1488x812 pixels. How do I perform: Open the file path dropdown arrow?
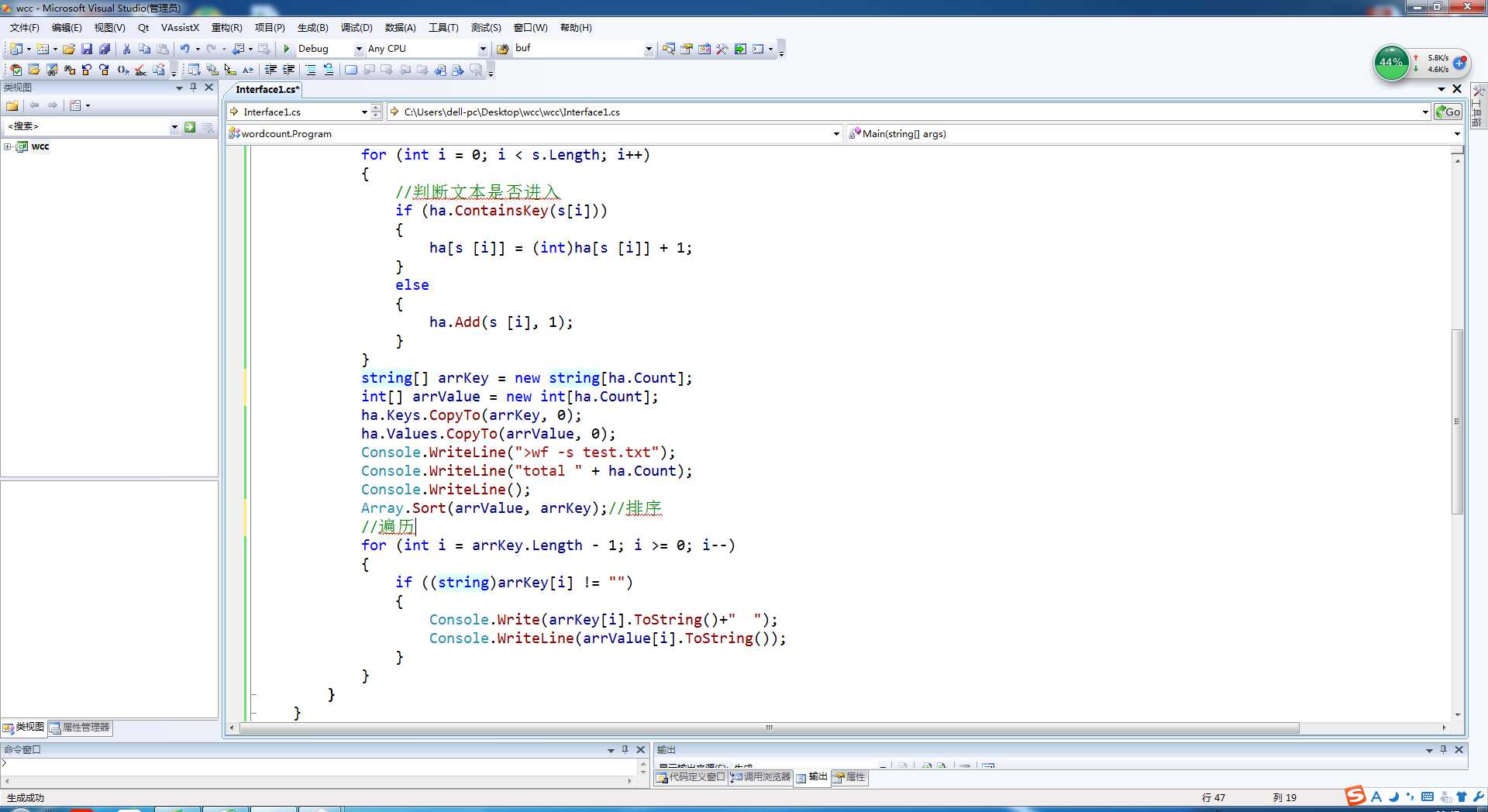(1425, 112)
